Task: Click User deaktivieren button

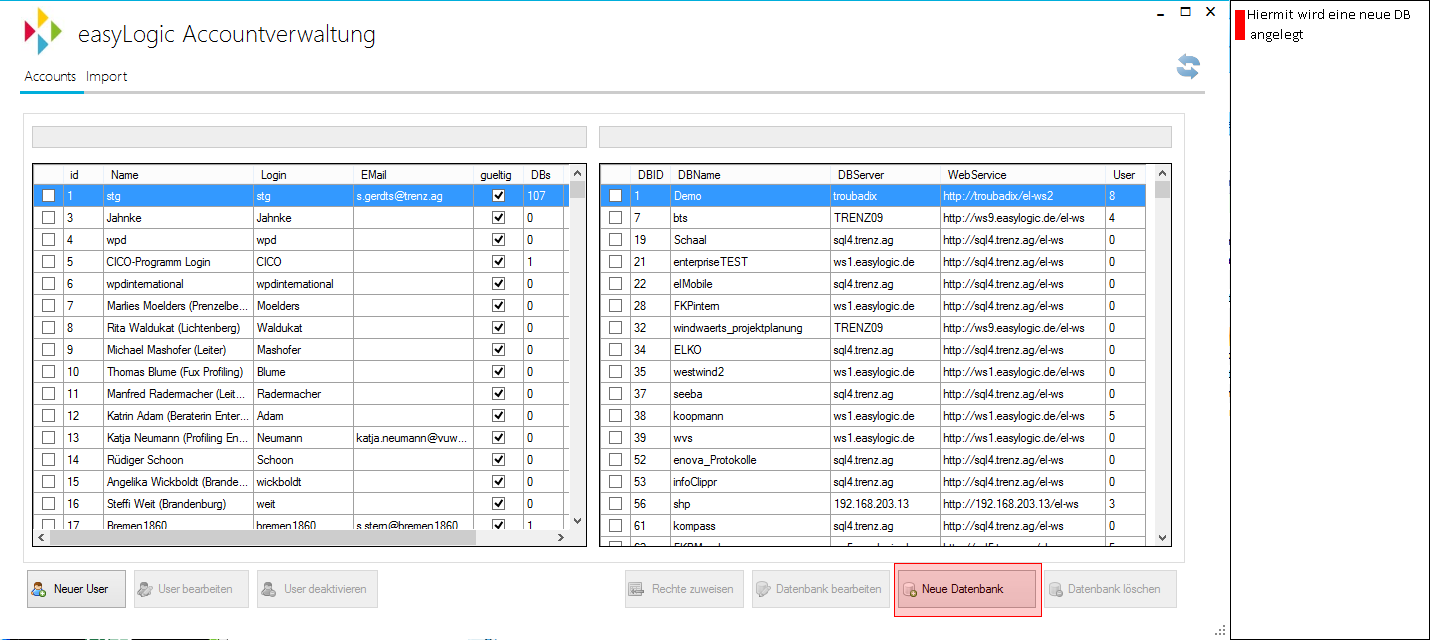Action: tap(317, 589)
